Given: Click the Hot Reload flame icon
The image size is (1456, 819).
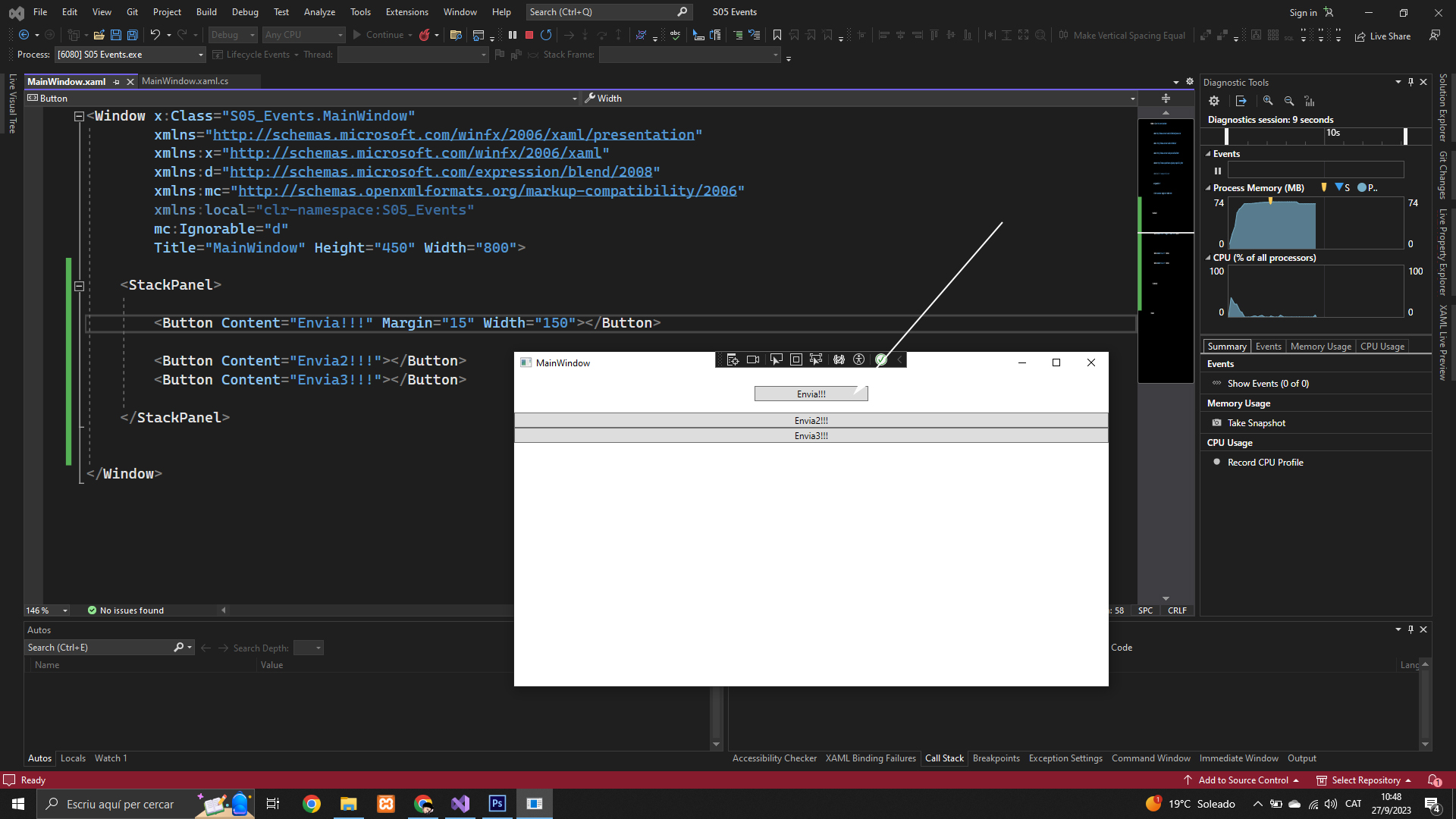Looking at the screenshot, I should click(x=425, y=35).
